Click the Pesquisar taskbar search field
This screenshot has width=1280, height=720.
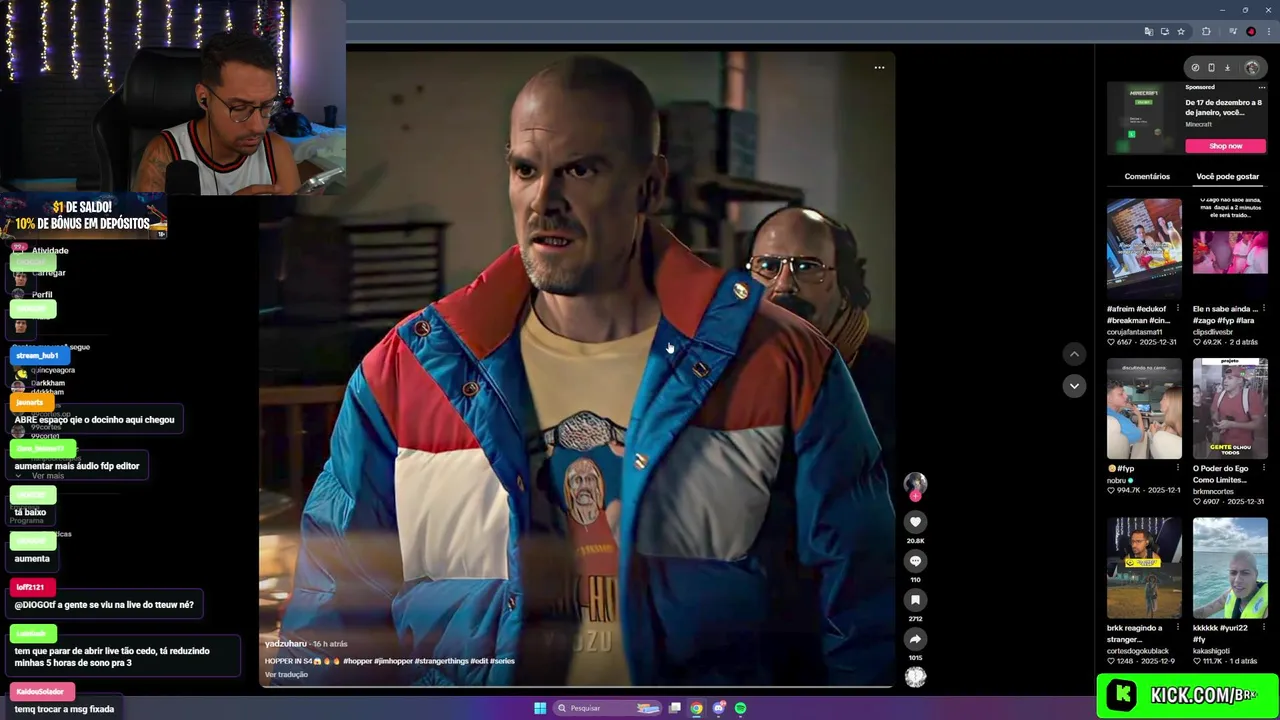point(608,708)
